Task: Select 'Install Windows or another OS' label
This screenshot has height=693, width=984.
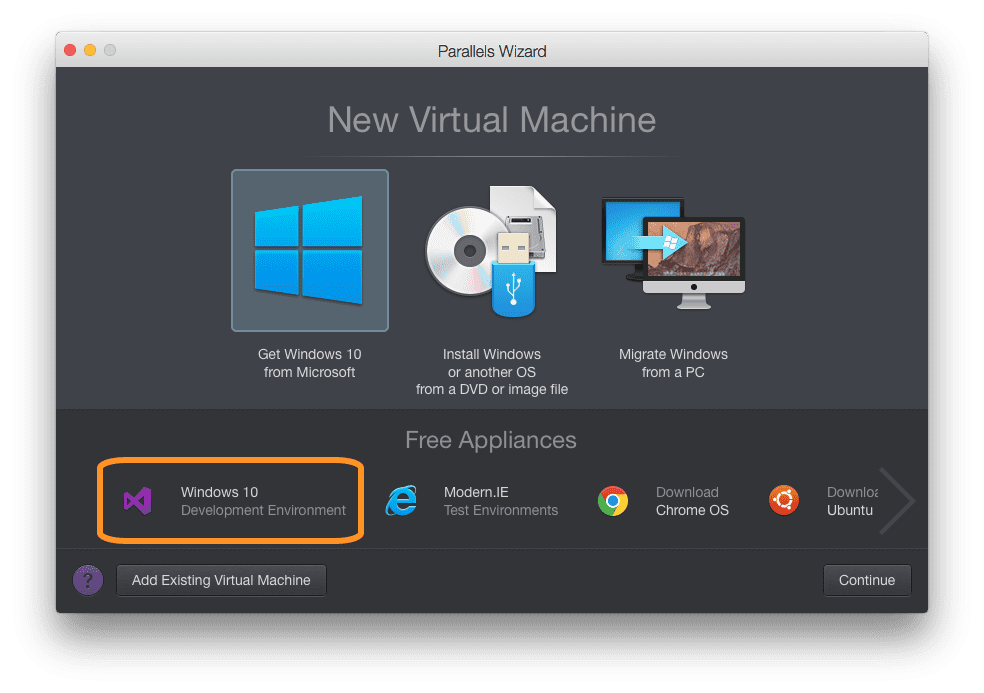Action: point(491,372)
